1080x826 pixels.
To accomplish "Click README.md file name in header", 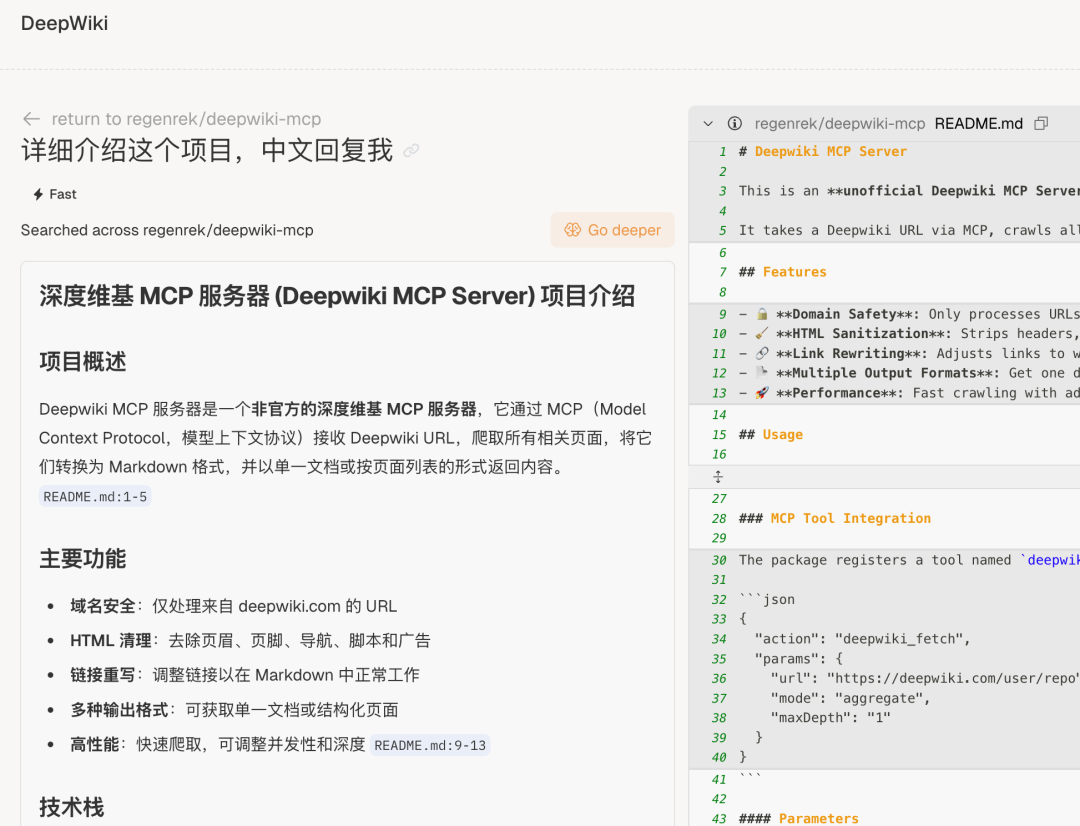I will pyautogui.click(x=979, y=124).
